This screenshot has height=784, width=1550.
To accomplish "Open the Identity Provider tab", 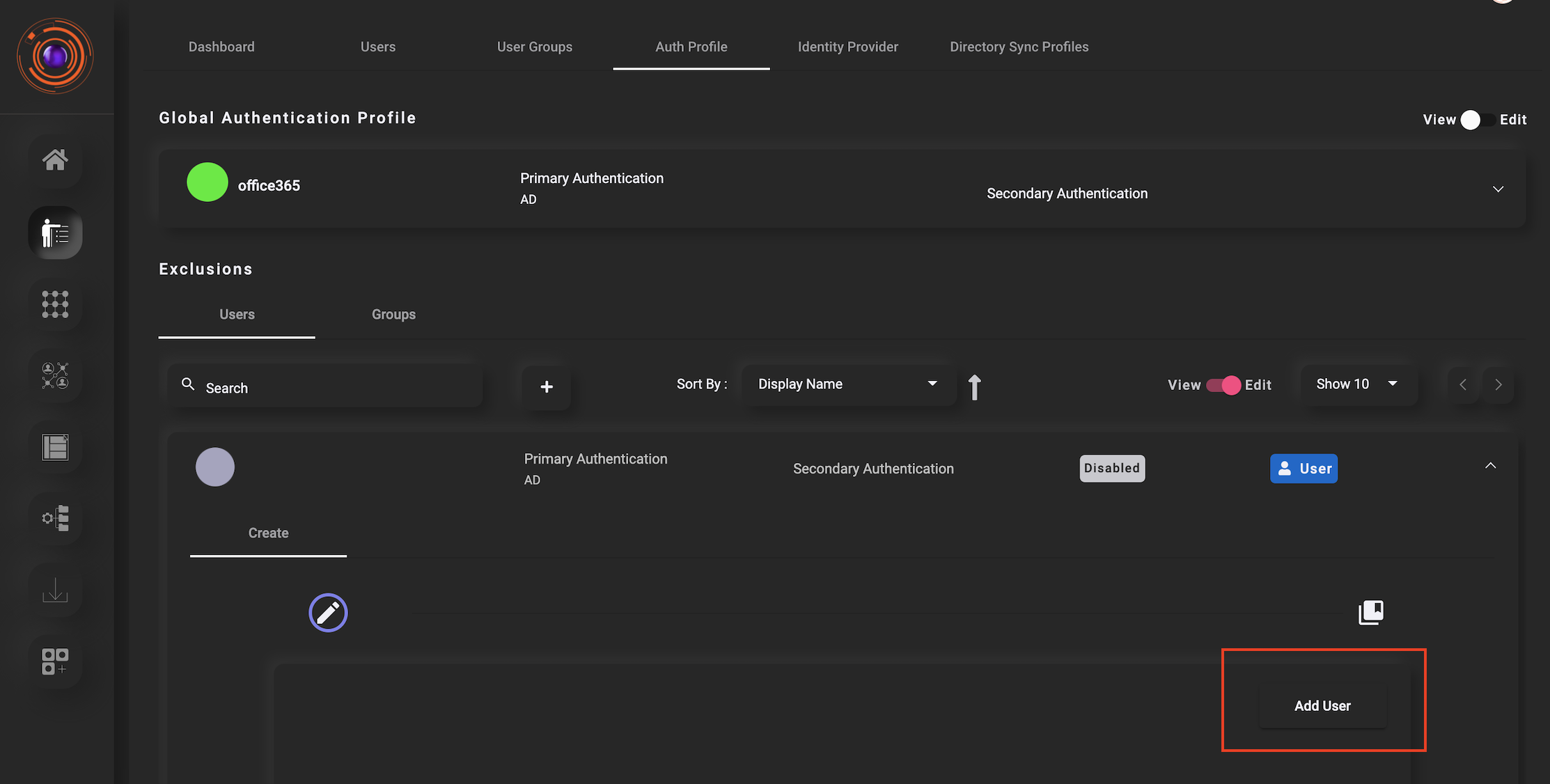I will (x=848, y=47).
